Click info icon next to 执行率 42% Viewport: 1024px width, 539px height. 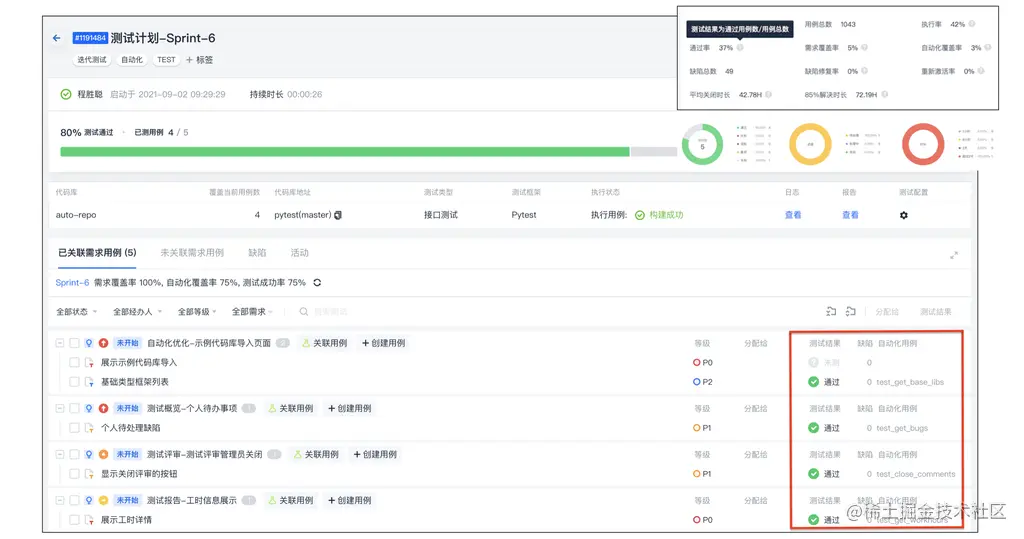(x=972, y=24)
